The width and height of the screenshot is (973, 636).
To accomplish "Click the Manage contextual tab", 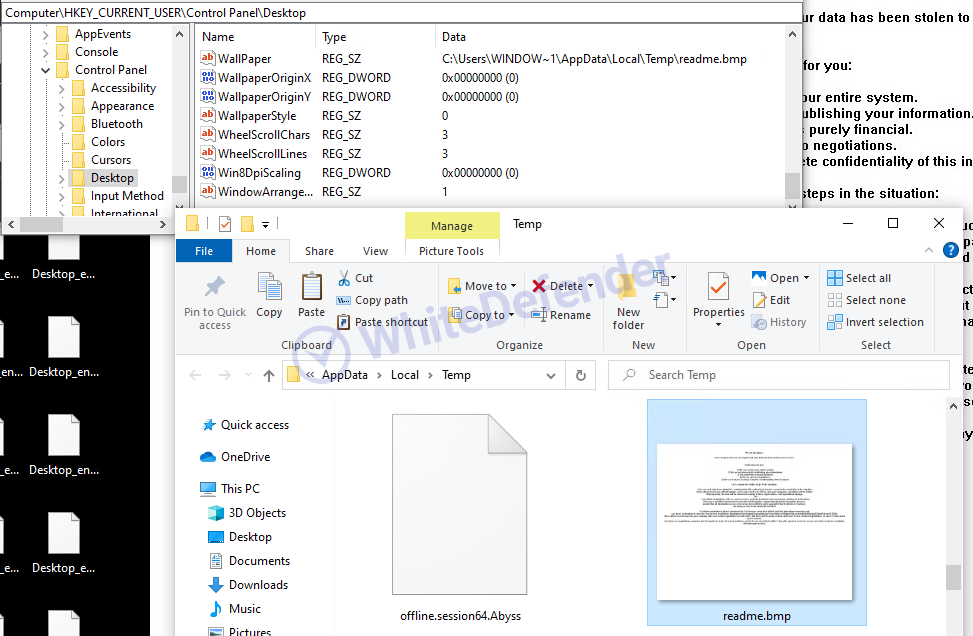I will [x=452, y=226].
